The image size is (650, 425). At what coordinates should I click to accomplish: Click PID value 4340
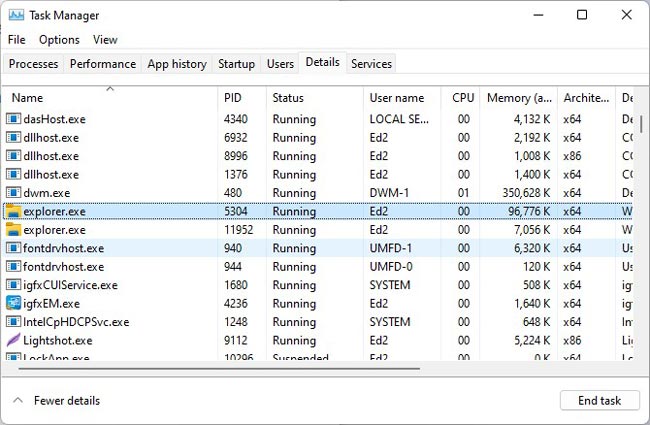pos(235,119)
